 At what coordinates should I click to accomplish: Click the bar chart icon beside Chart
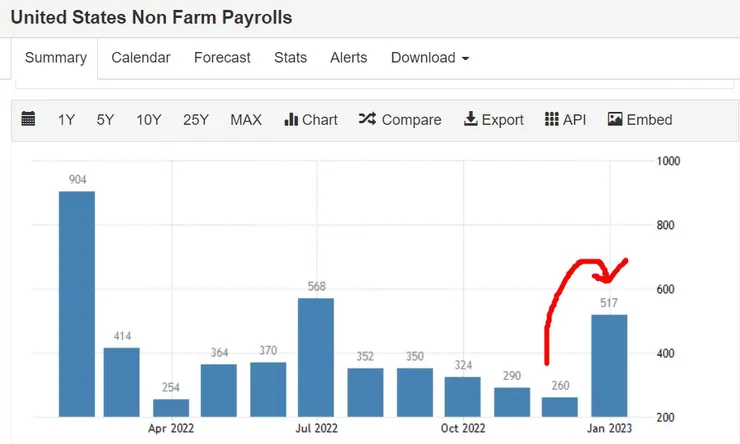(291, 119)
